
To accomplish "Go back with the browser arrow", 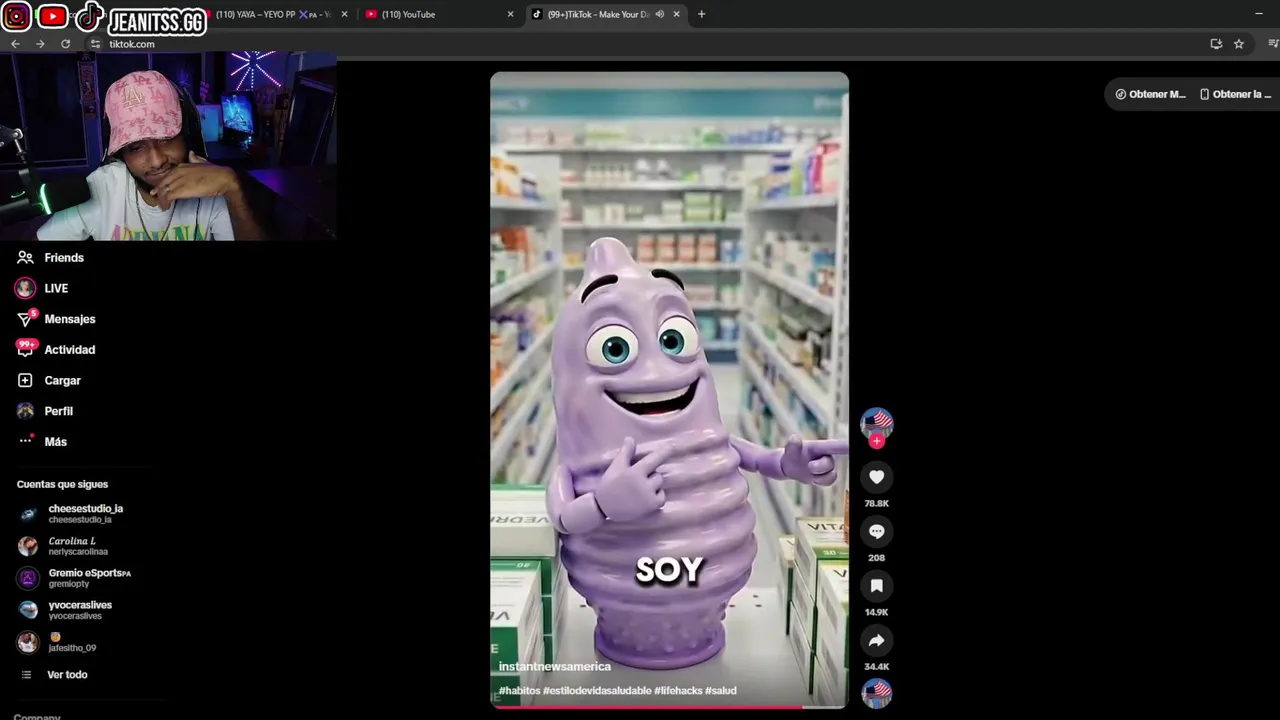I will 15,44.
